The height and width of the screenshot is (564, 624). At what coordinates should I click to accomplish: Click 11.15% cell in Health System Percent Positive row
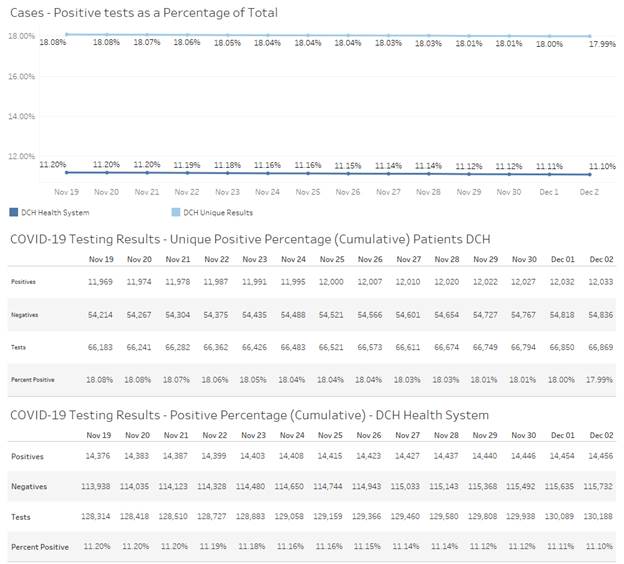click(x=367, y=546)
